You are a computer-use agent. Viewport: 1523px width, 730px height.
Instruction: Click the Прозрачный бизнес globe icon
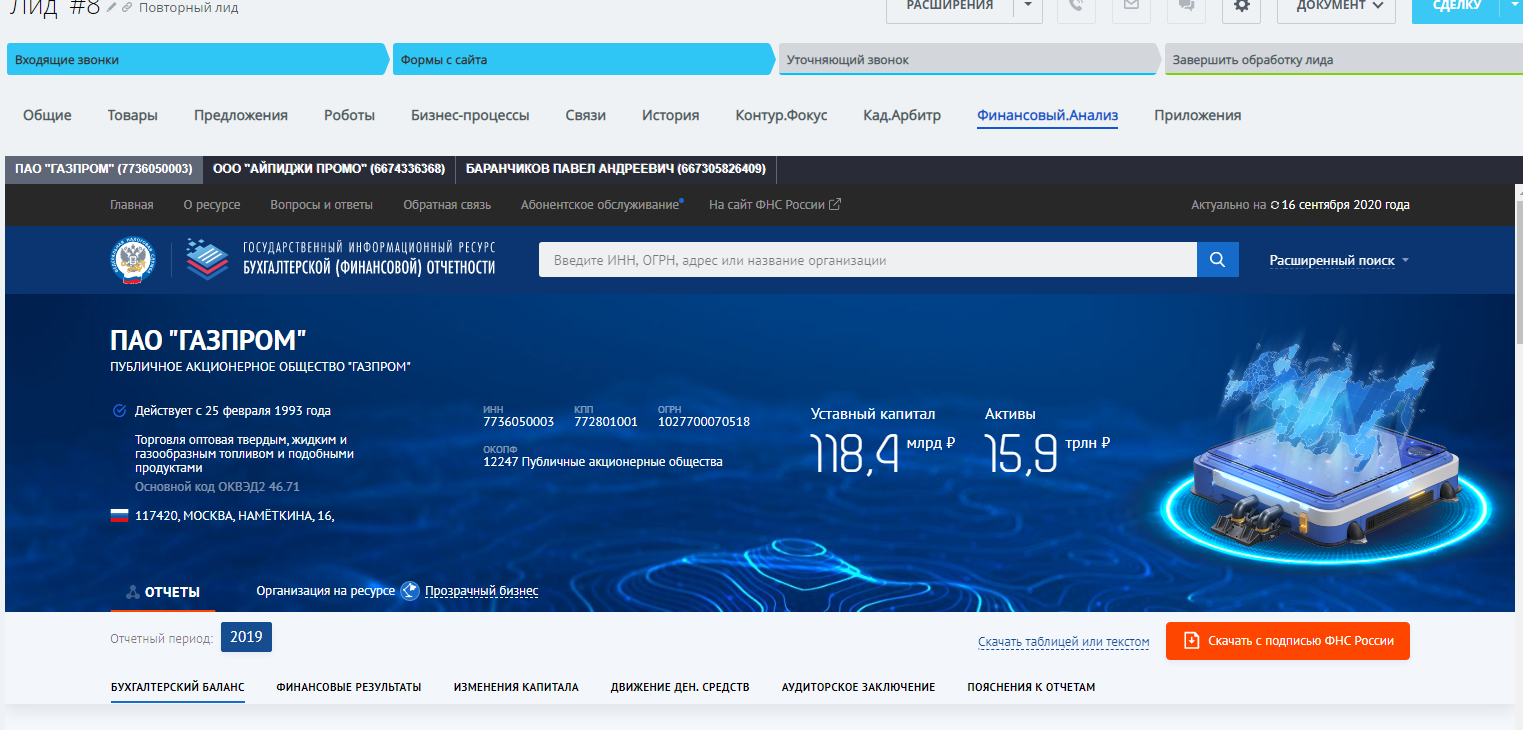click(410, 591)
